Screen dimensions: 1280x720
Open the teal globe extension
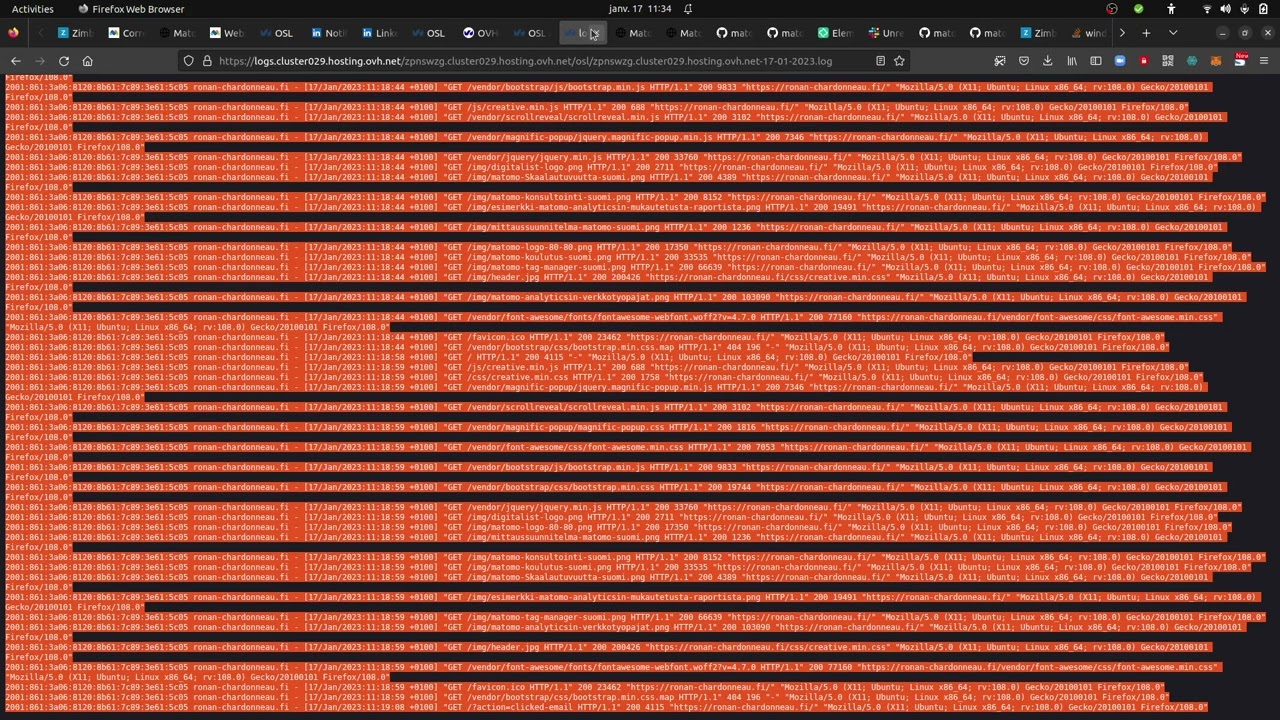click(x=1192, y=61)
